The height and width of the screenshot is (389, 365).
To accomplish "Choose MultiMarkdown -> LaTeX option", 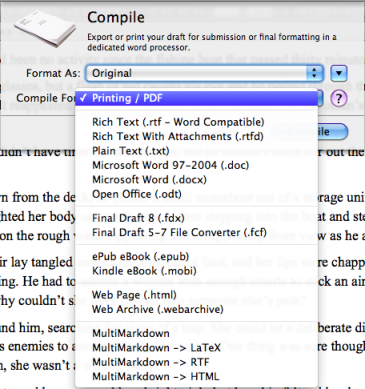I will click(x=197, y=348).
